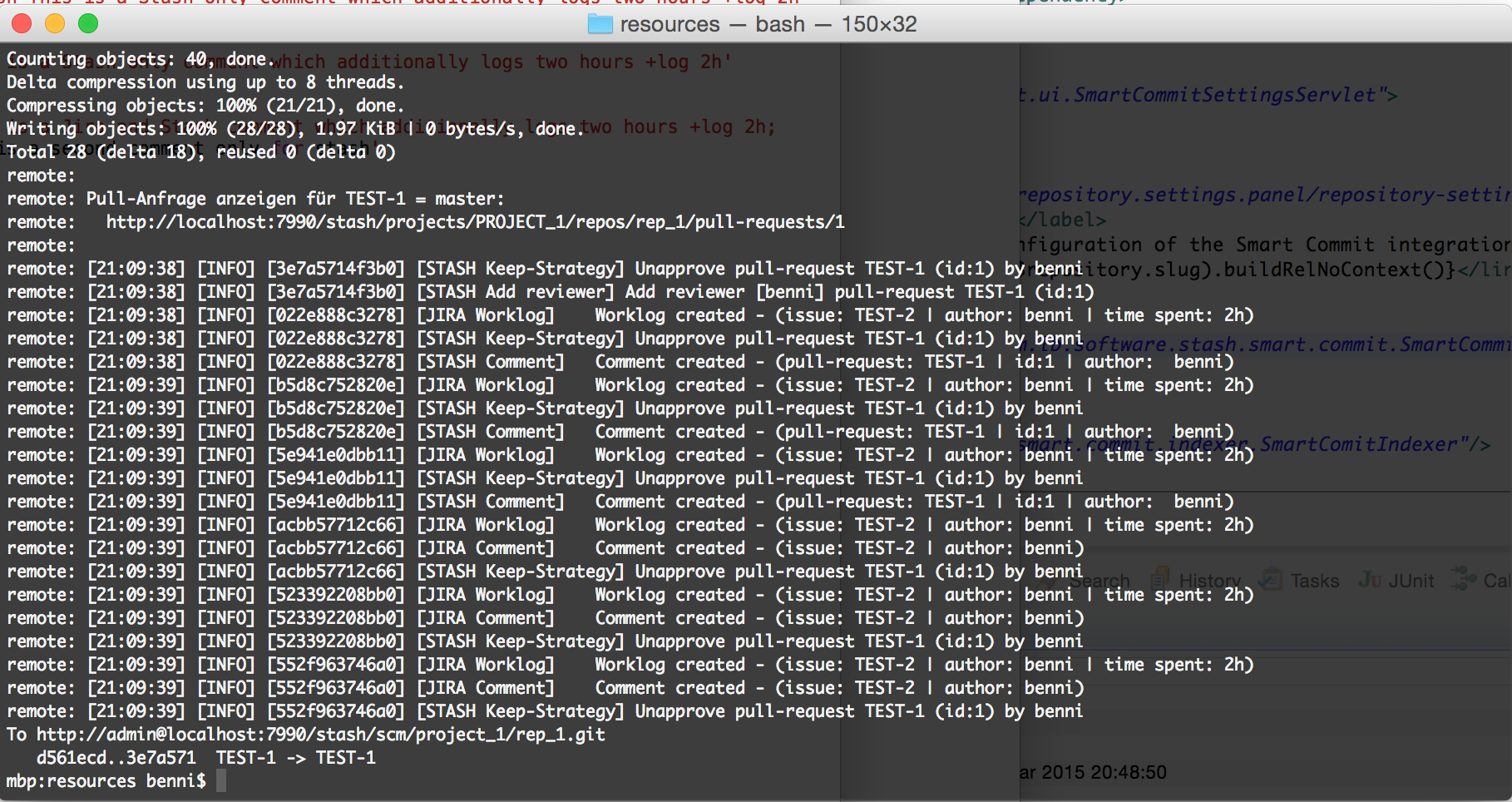
Task: Click the JIRA Comment line for commit acbb57712c66
Action: tap(546, 548)
